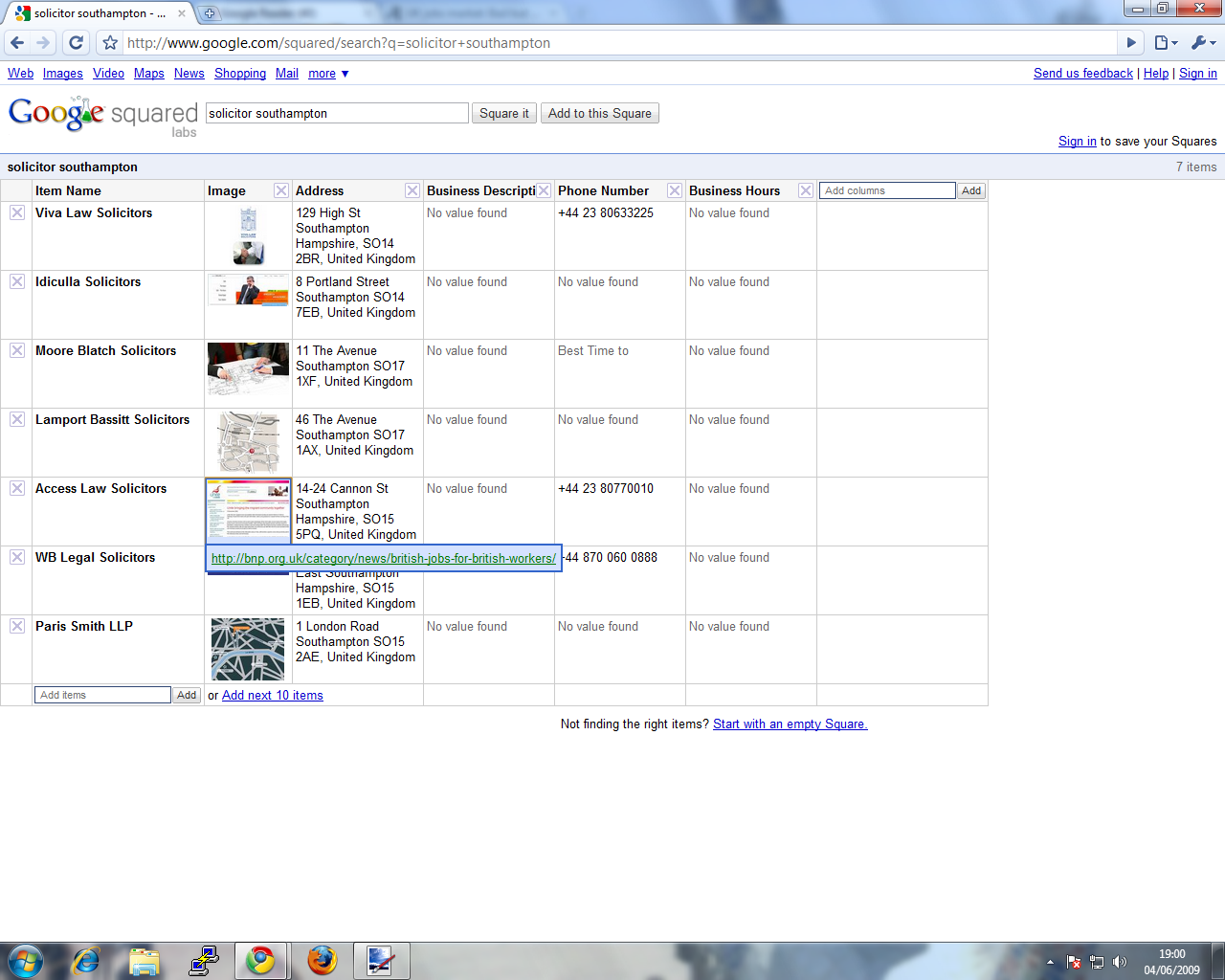The height and width of the screenshot is (980, 1225).
Task: Remove the Viva Law Solicitors row
Action: [17, 212]
